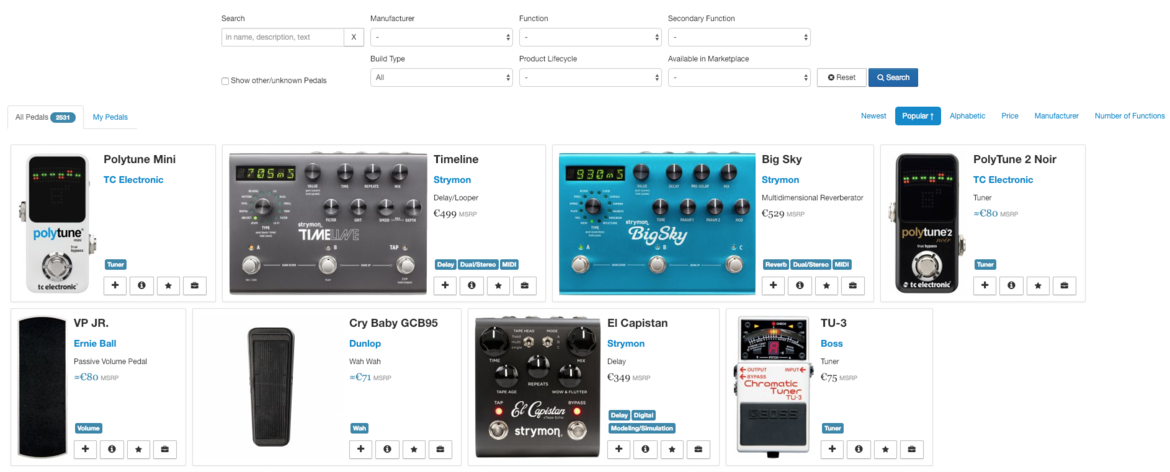
Task: Star the TU-3 tuner pedal
Action: click(886, 449)
